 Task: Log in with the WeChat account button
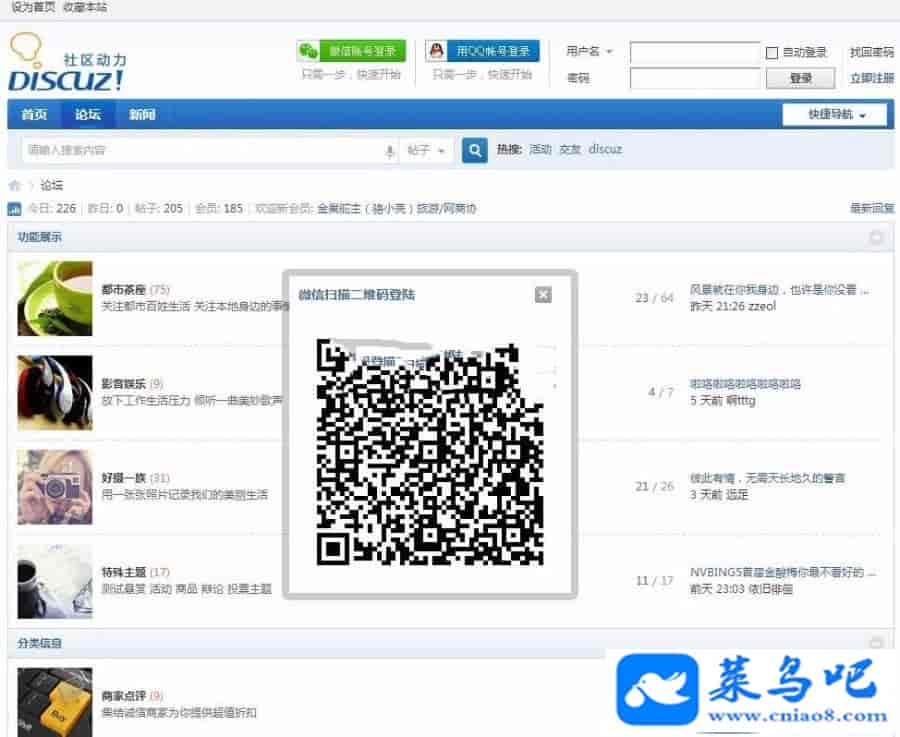pyautogui.click(x=351, y=51)
